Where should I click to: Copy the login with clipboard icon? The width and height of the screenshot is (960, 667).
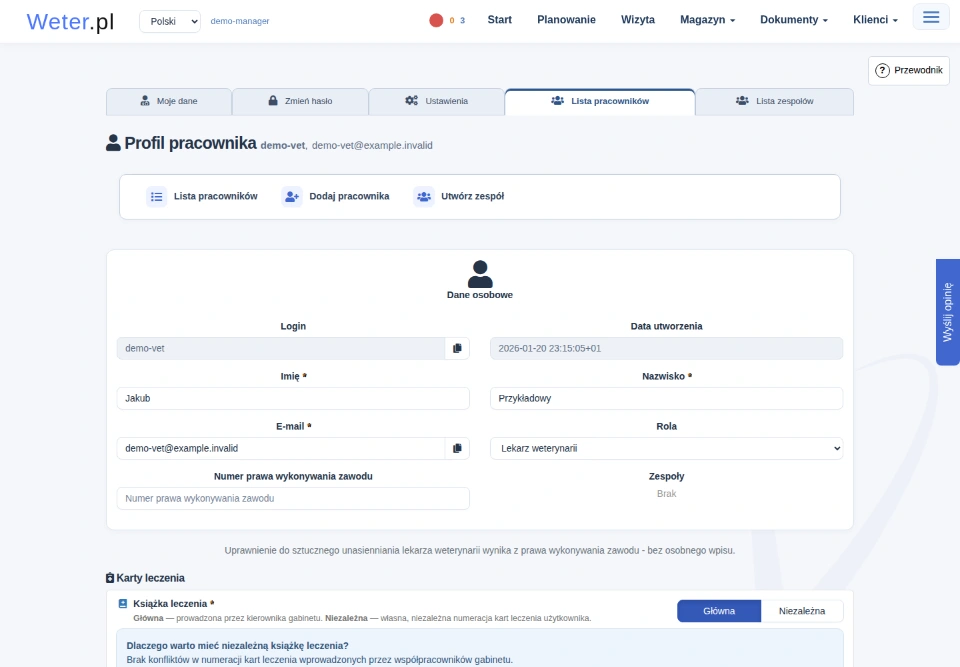(457, 349)
